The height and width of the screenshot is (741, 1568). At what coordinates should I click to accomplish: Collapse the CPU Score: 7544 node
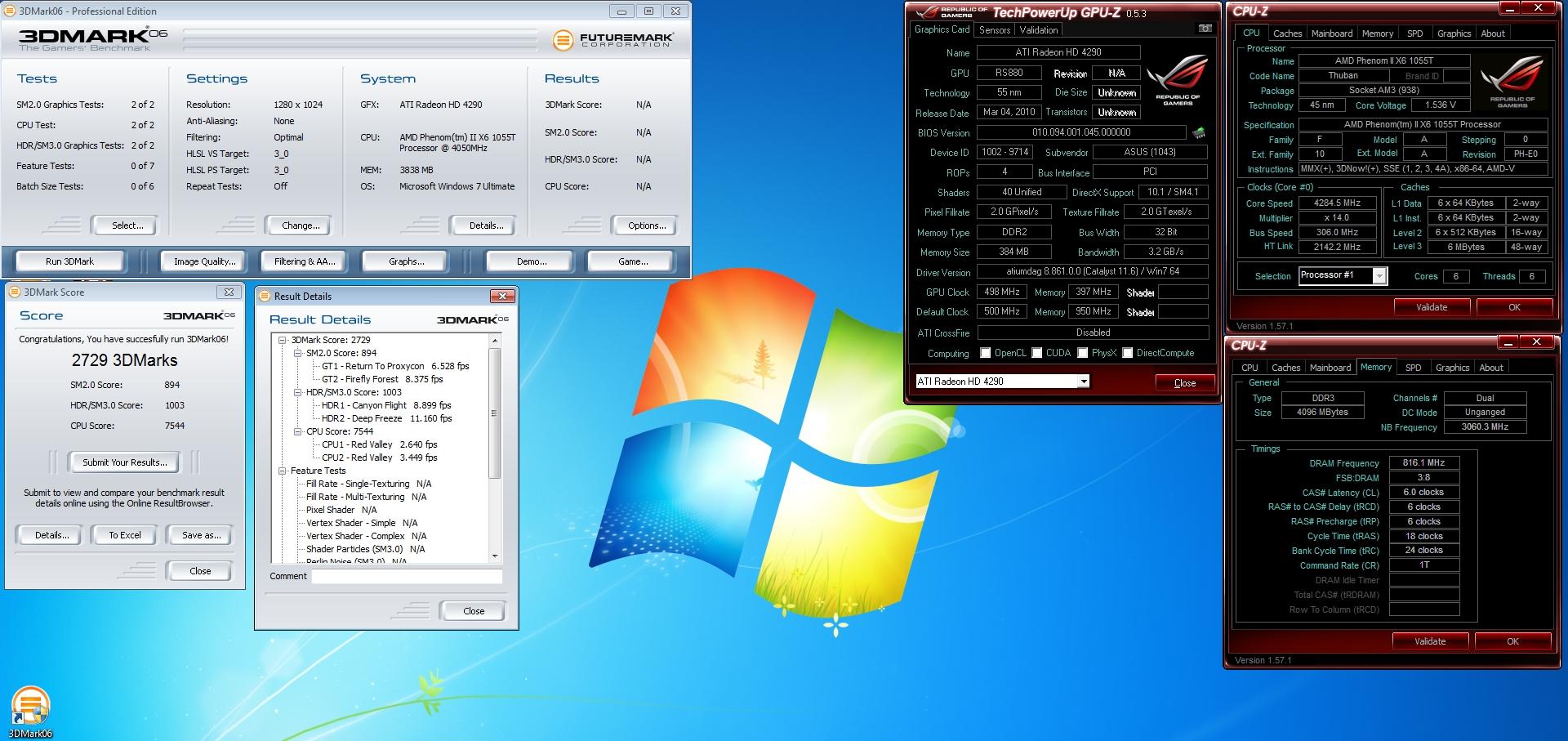point(298,431)
